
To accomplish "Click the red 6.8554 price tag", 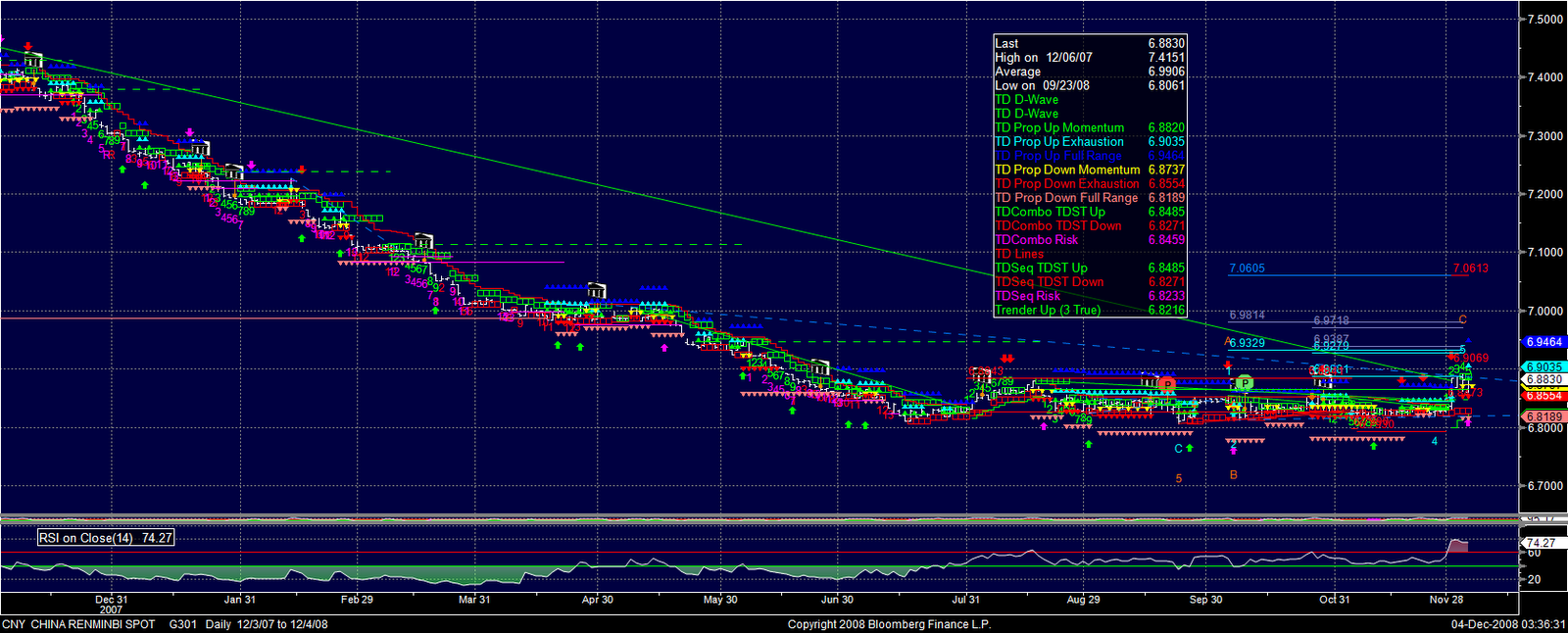I will (1544, 395).
